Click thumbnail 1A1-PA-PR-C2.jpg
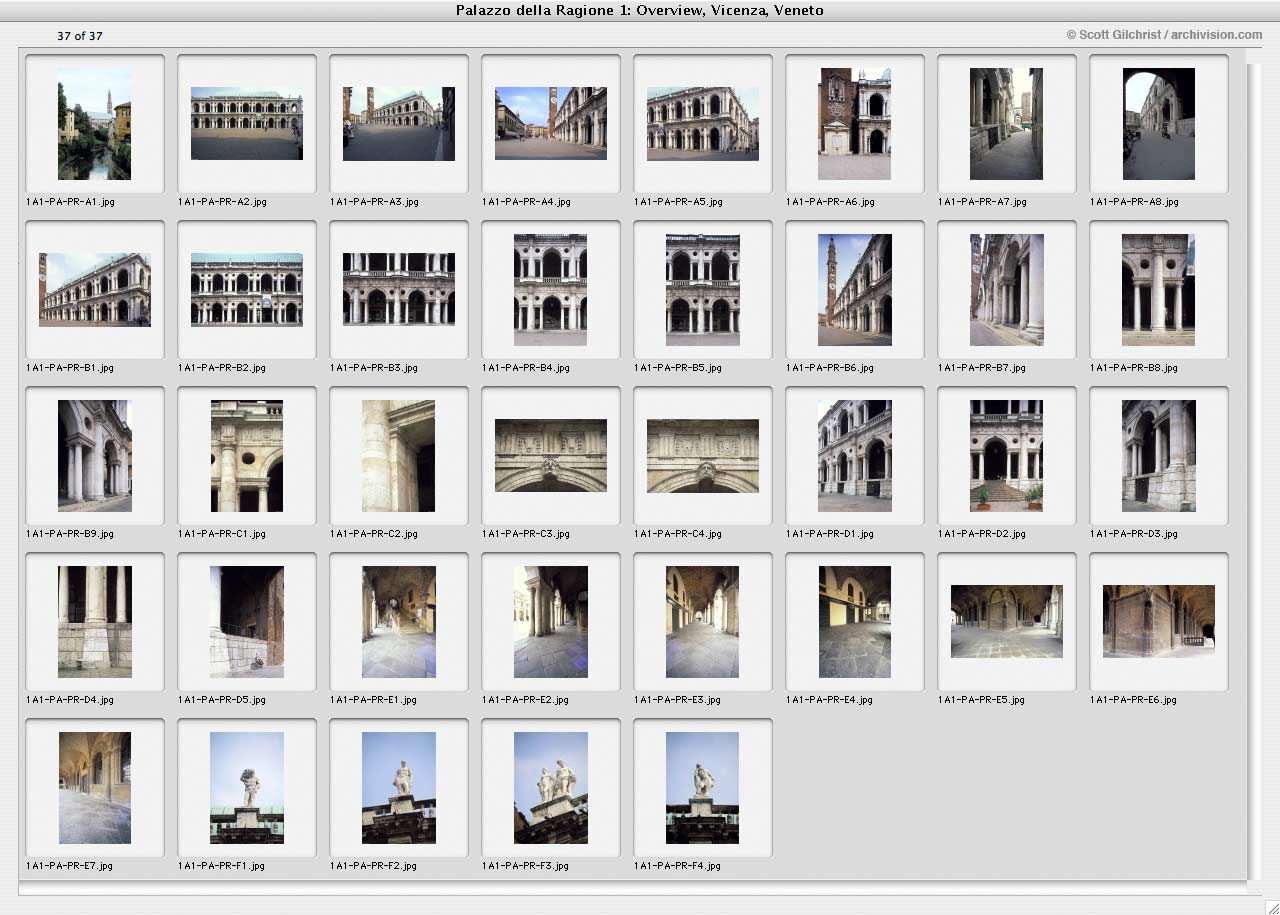The height and width of the screenshot is (915, 1280). pos(399,456)
